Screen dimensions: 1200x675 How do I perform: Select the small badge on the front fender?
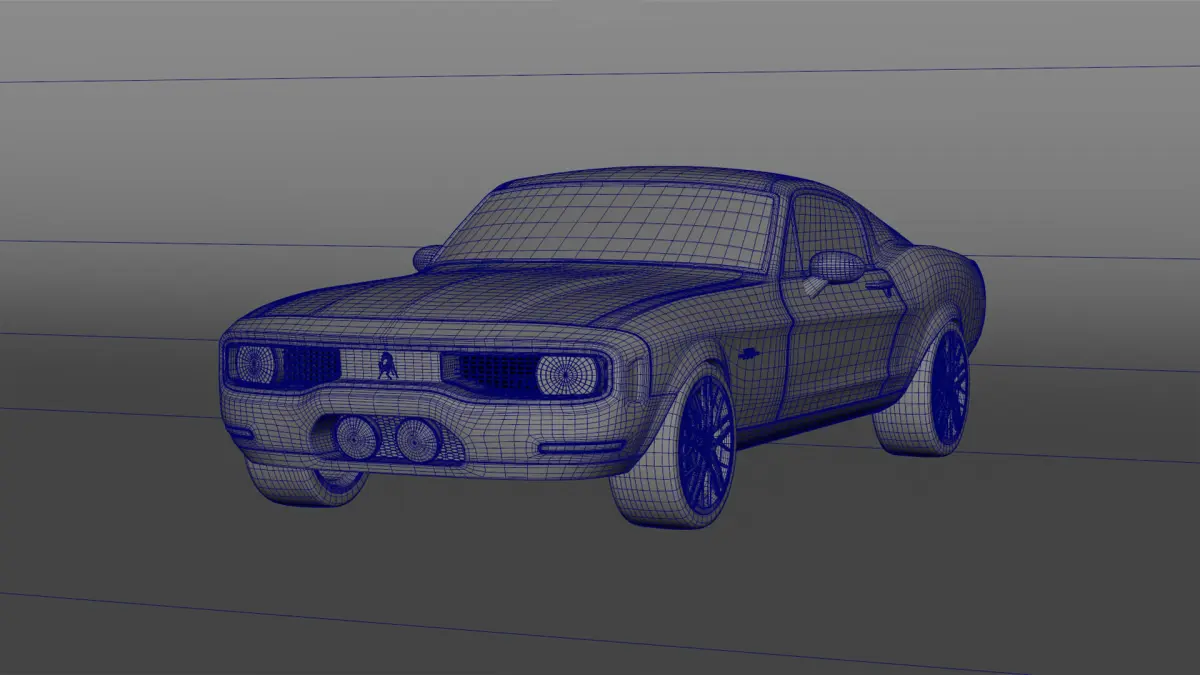[750, 352]
